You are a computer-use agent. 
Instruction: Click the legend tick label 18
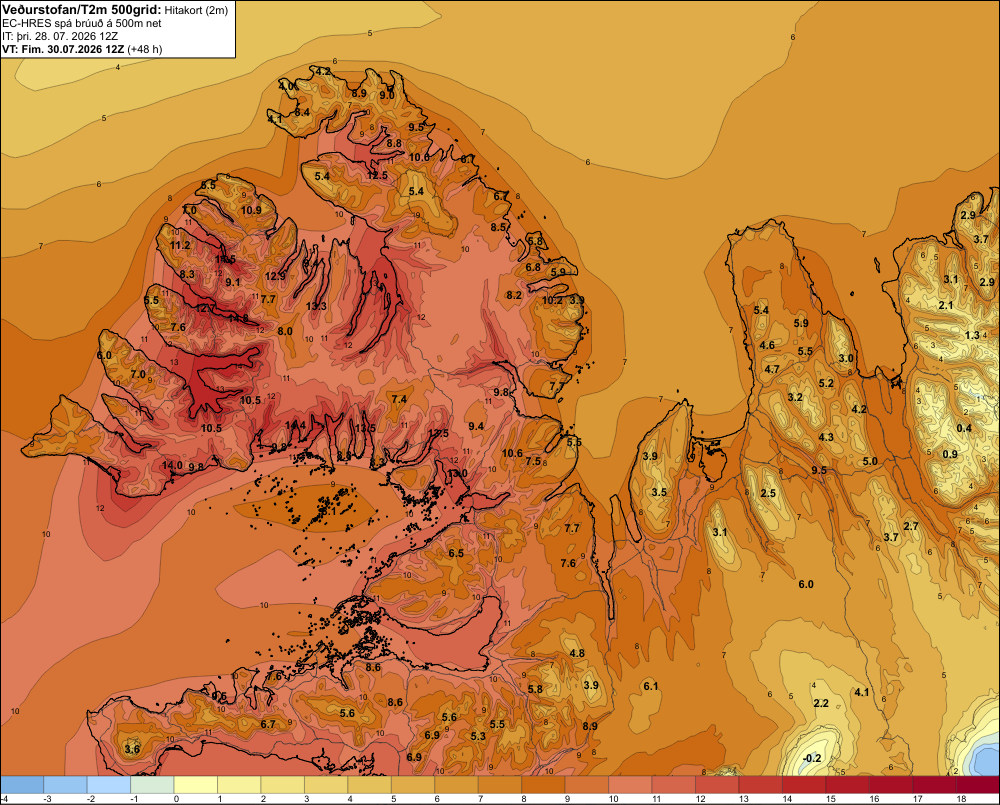click(962, 799)
